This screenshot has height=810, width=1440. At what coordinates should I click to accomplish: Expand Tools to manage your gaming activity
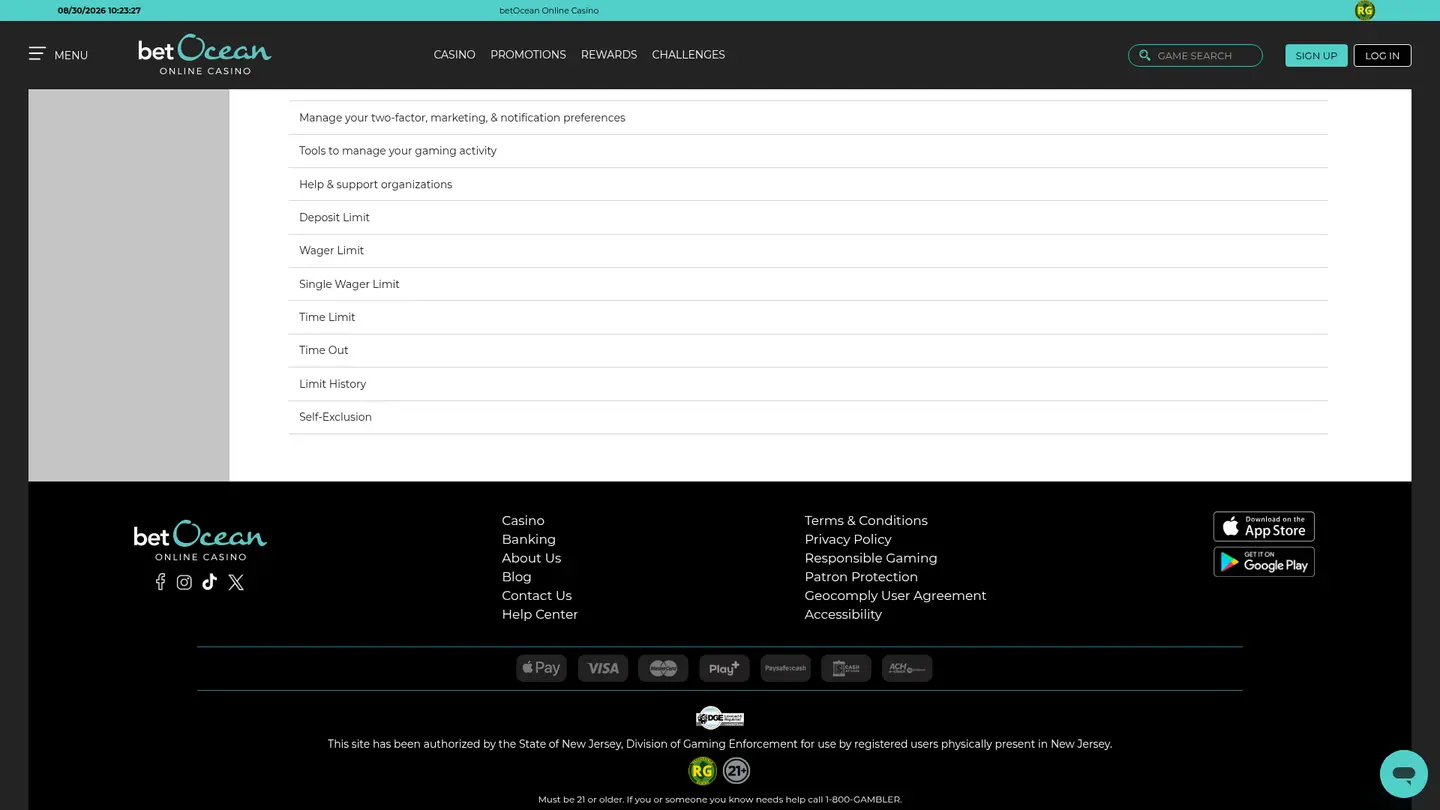pos(808,151)
